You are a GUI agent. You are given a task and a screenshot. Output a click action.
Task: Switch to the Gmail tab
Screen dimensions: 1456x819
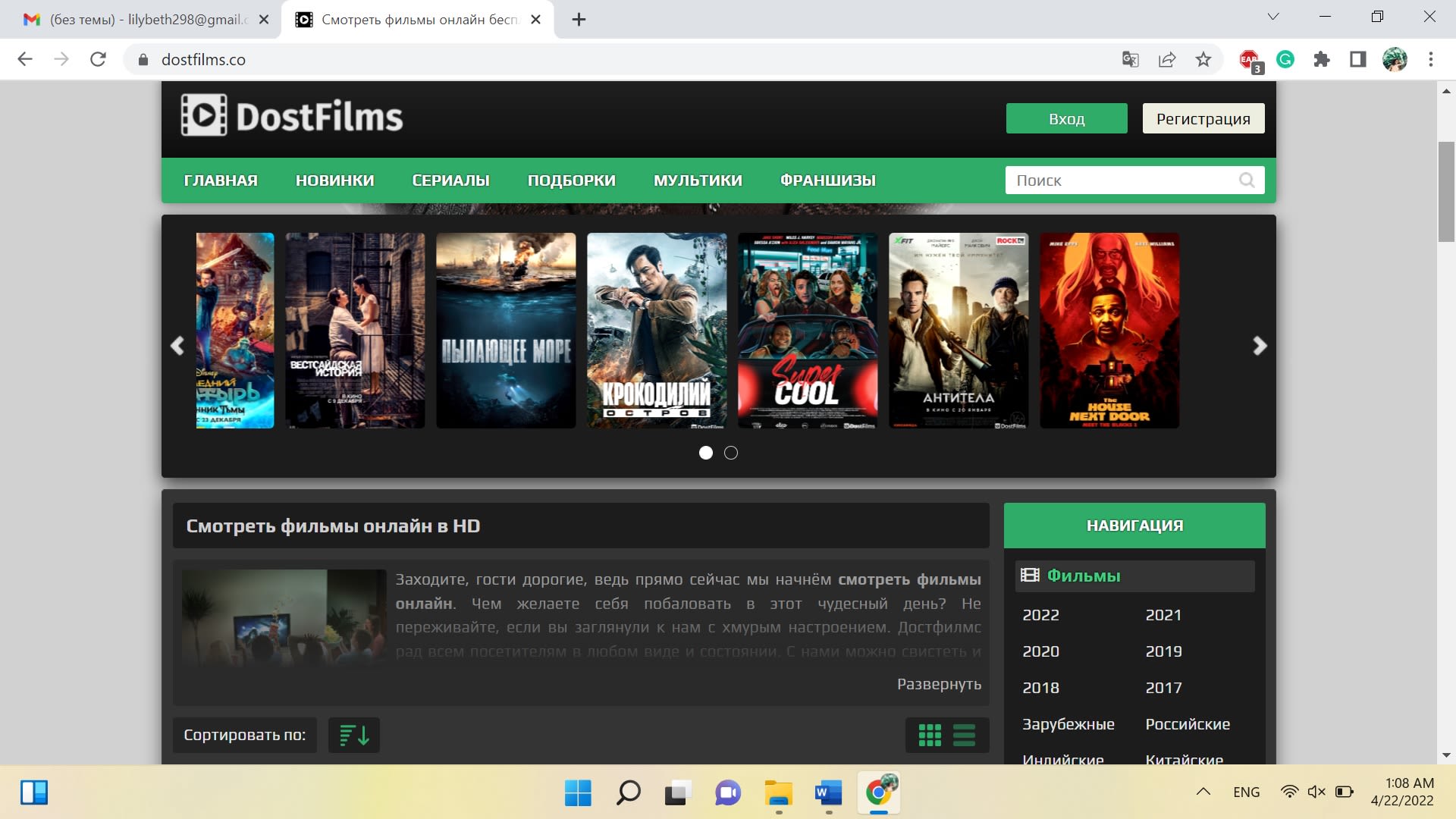136,20
